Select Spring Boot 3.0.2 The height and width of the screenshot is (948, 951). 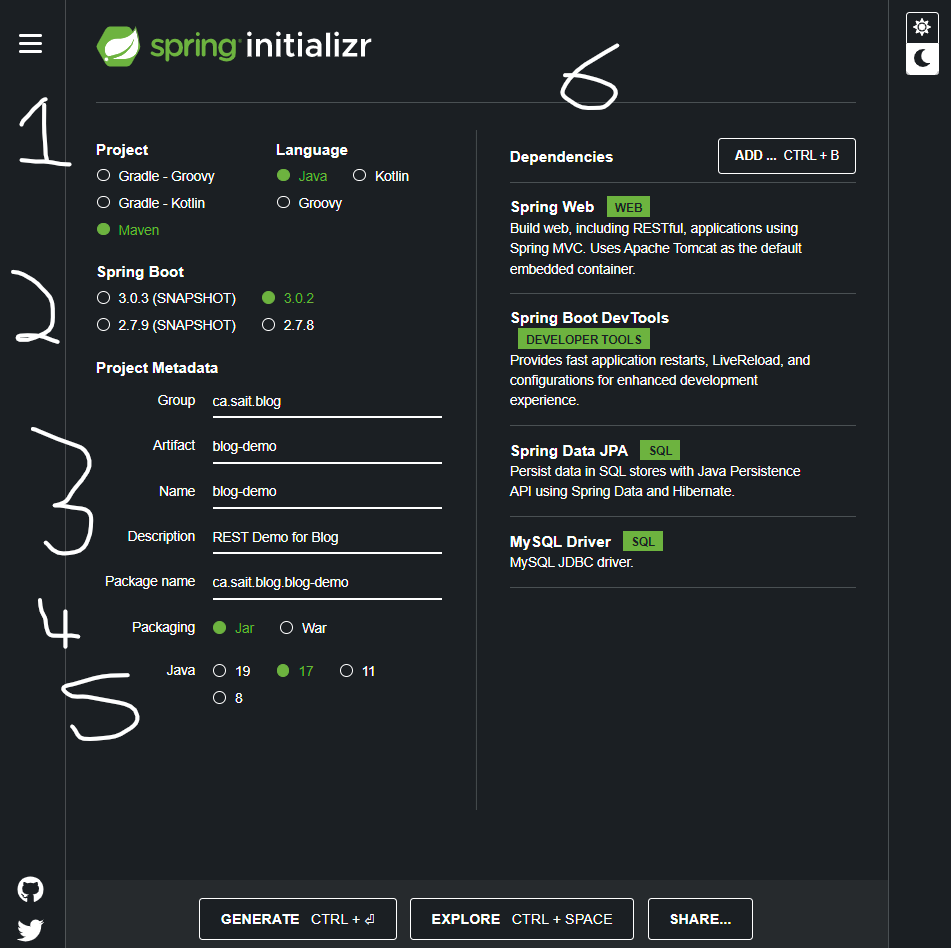288,298
